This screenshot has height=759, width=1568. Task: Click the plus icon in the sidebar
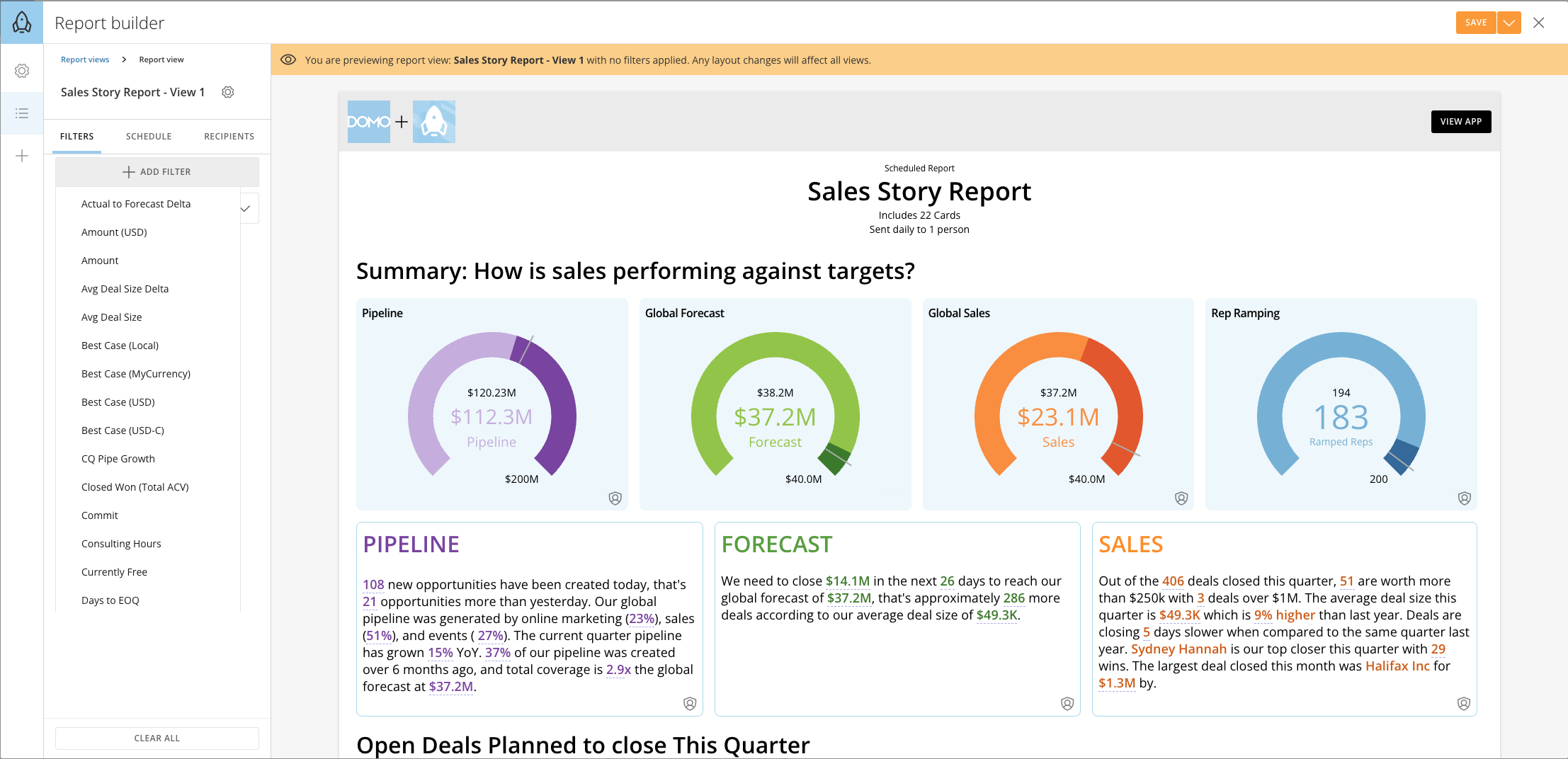(22, 156)
